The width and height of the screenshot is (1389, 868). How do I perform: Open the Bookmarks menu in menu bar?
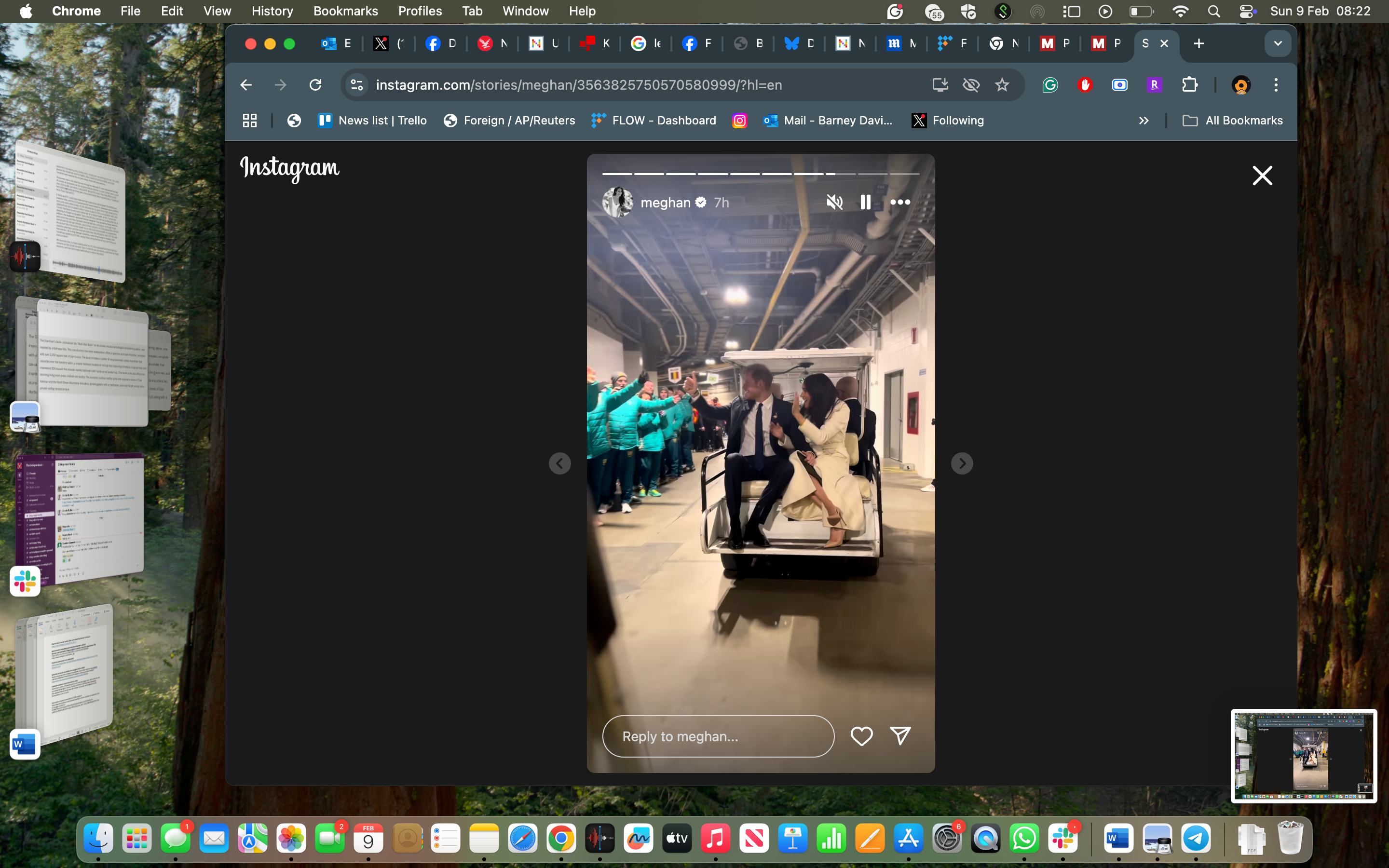(x=345, y=11)
